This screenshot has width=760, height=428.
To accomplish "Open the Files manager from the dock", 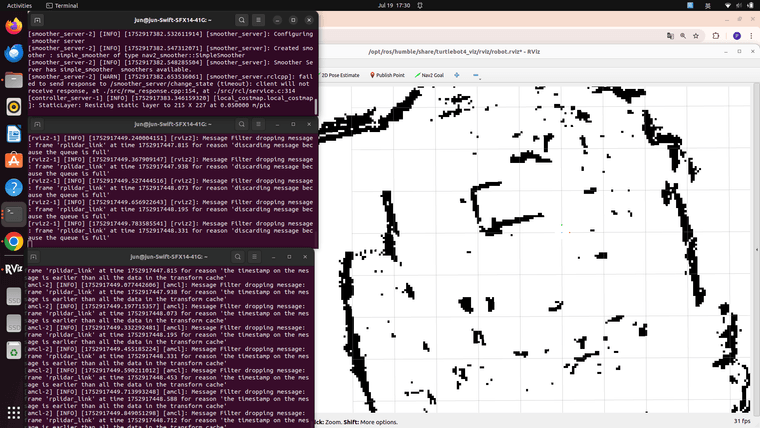I will [x=14, y=79].
